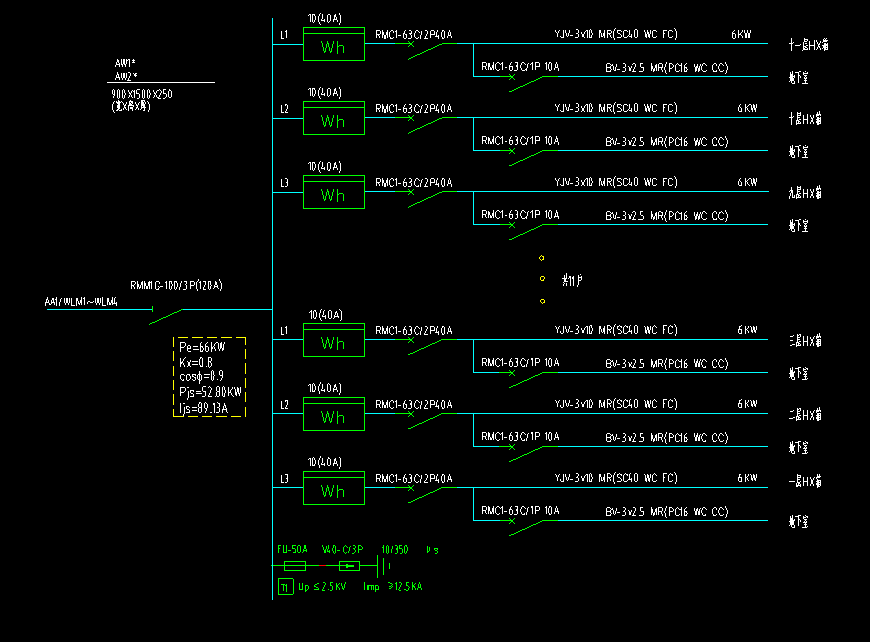Click the 6KW label on 三层HX箱 line
Image resolution: width=870 pixels, height=642 pixels.
pos(747,330)
